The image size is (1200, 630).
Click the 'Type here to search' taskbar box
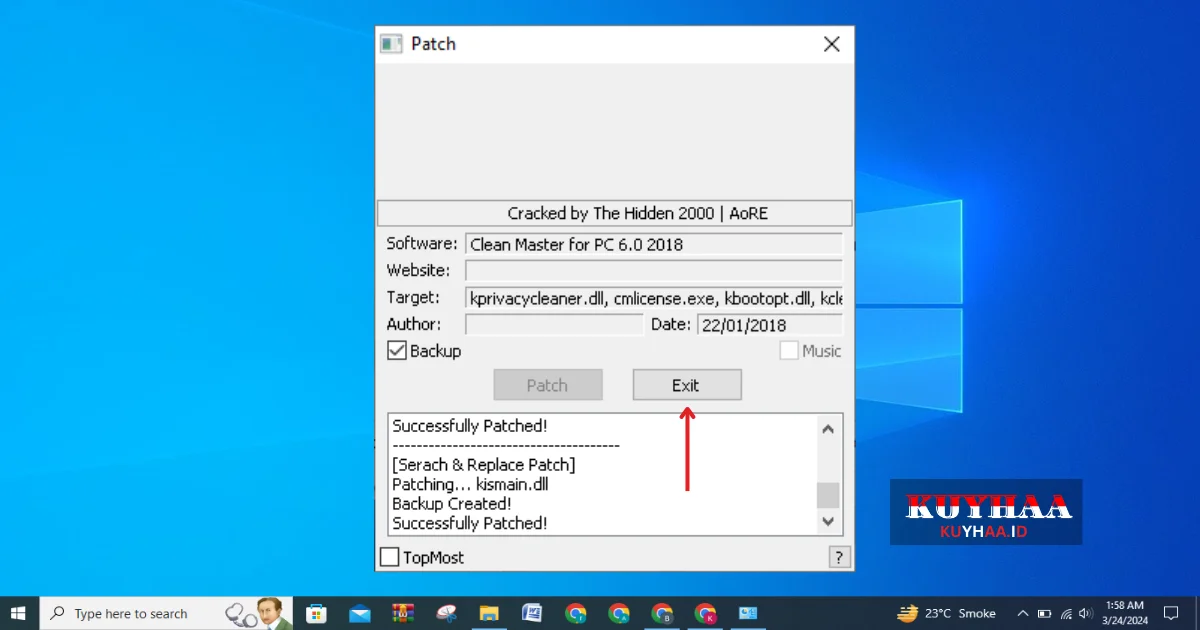(x=166, y=613)
